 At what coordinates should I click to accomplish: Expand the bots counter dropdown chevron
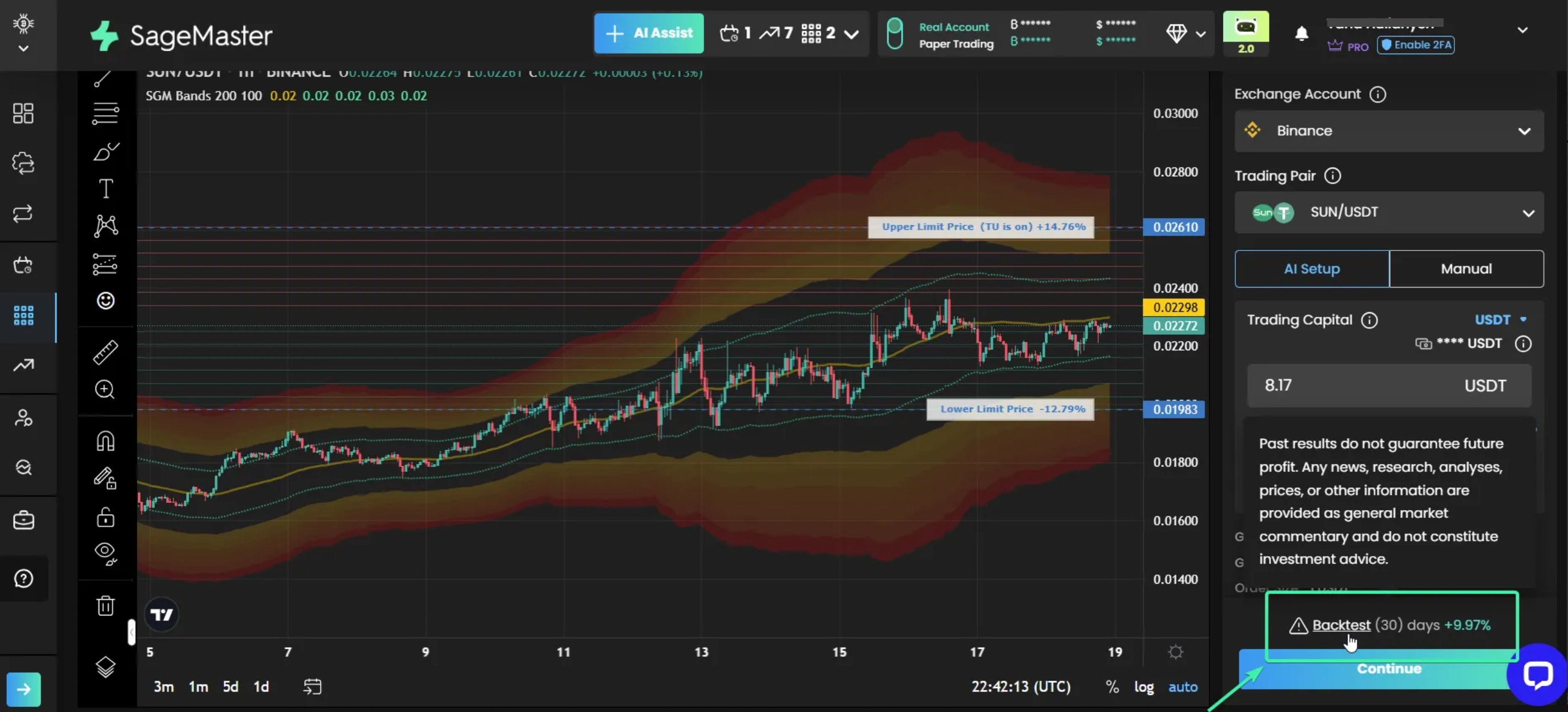[x=851, y=34]
